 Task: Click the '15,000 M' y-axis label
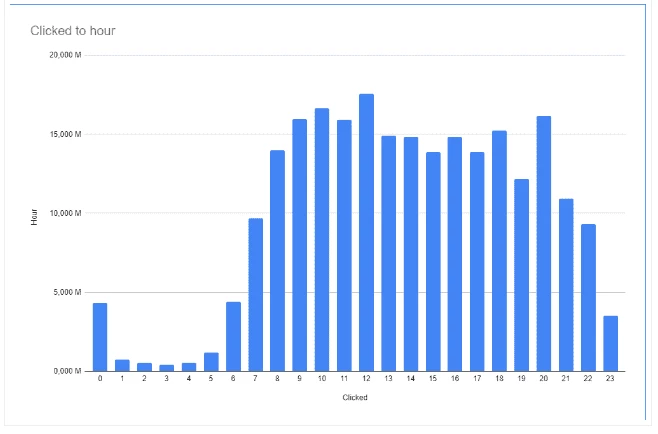pos(65,134)
